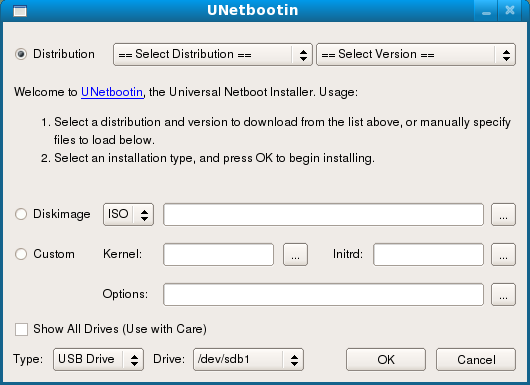Browse for a kernel file

tap(295, 255)
